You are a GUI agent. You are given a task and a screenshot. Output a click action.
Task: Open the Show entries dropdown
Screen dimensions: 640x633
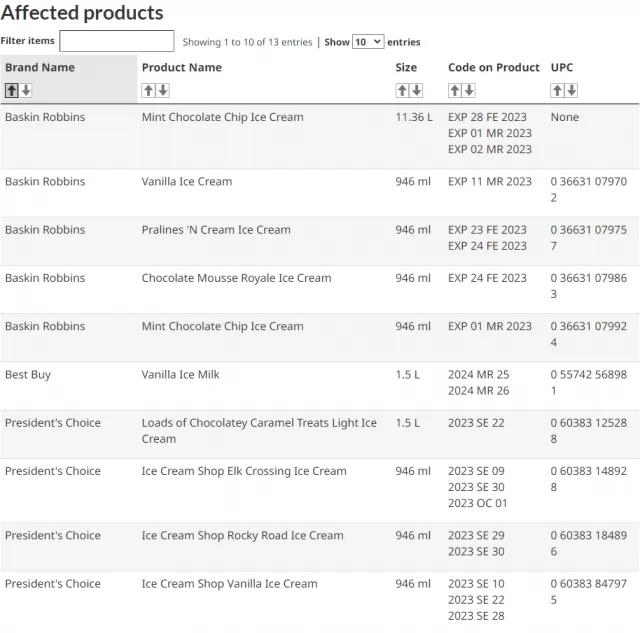click(368, 42)
